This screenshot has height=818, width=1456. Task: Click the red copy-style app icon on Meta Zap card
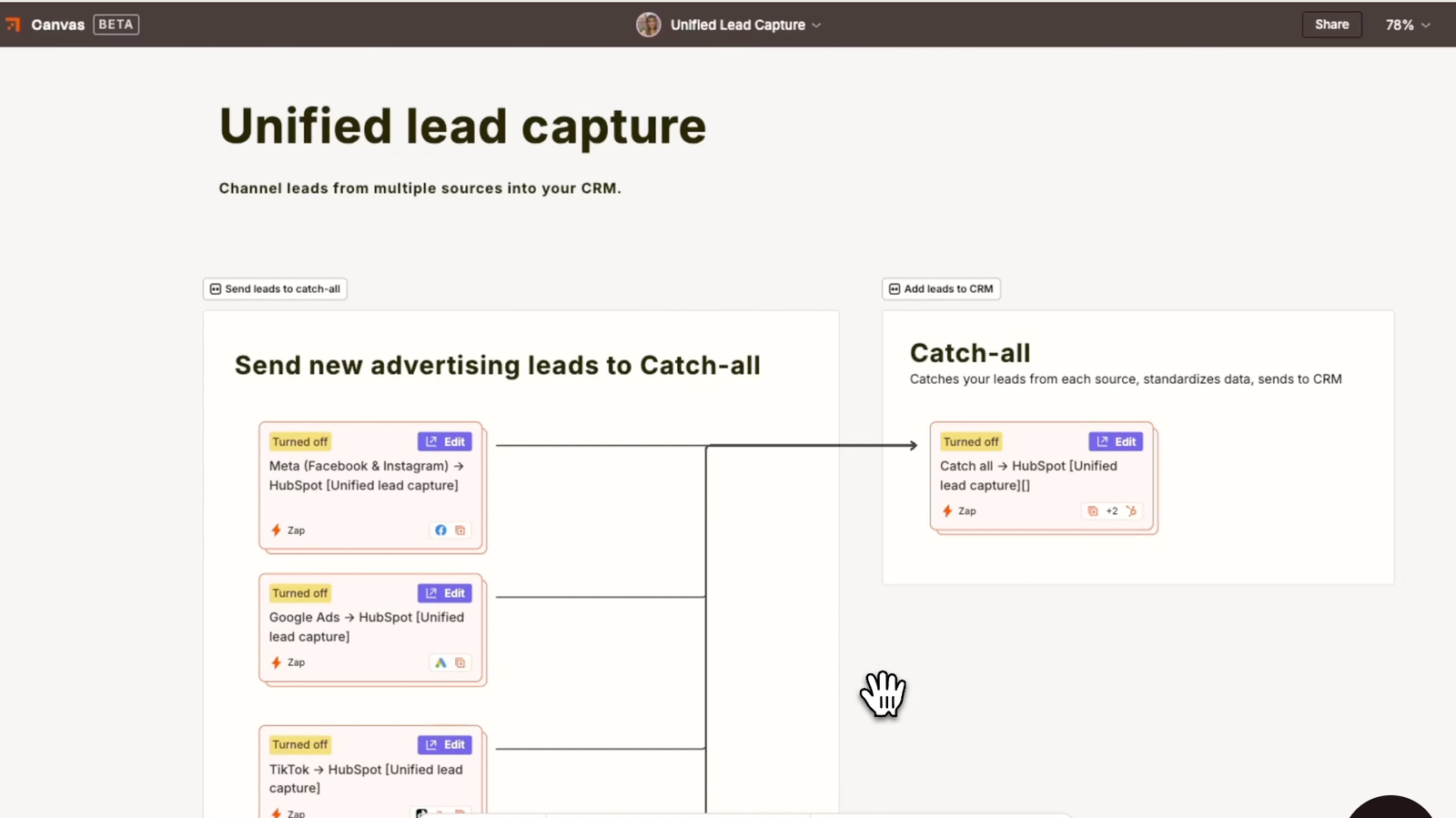pyautogui.click(x=460, y=530)
